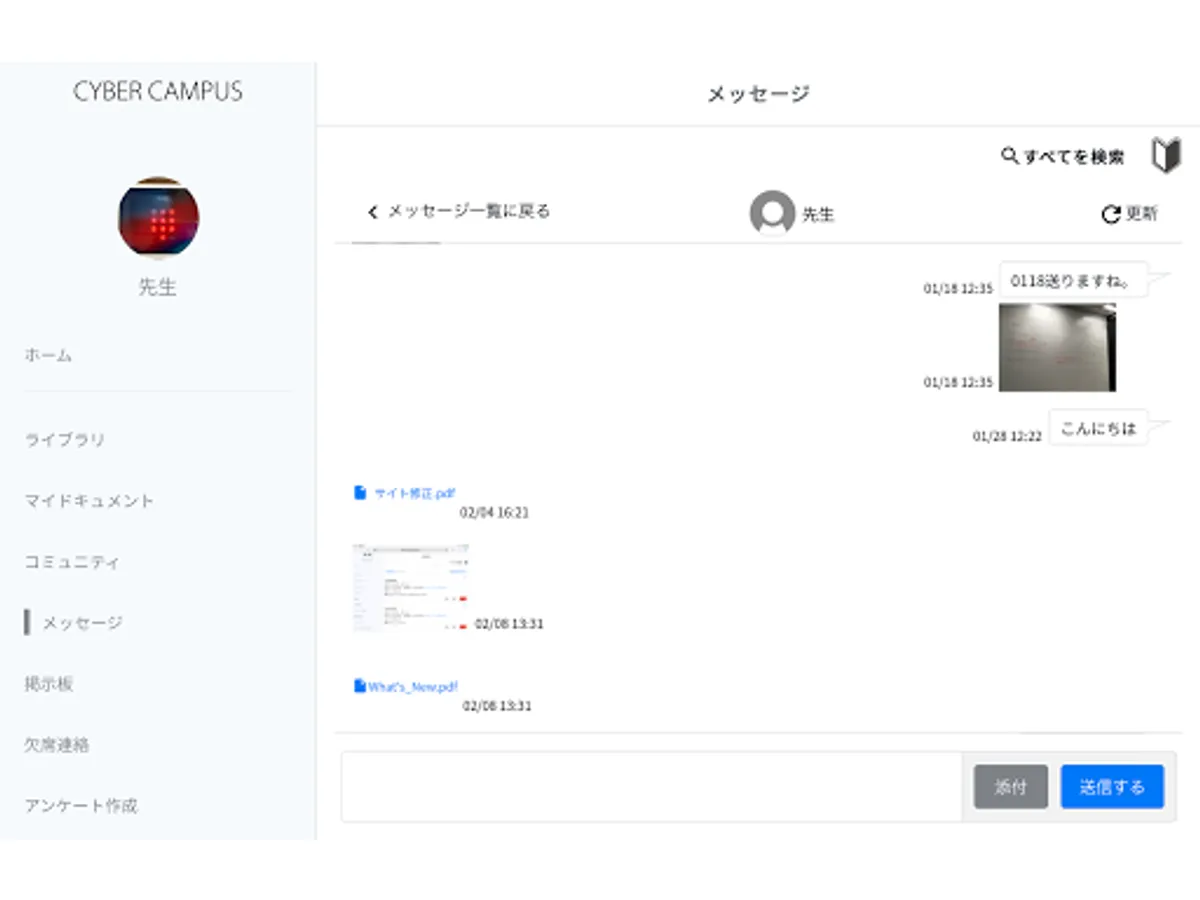The height and width of the screenshot is (900, 1200).
Task: Click the 送信する send button
Action: tap(1112, 787)
